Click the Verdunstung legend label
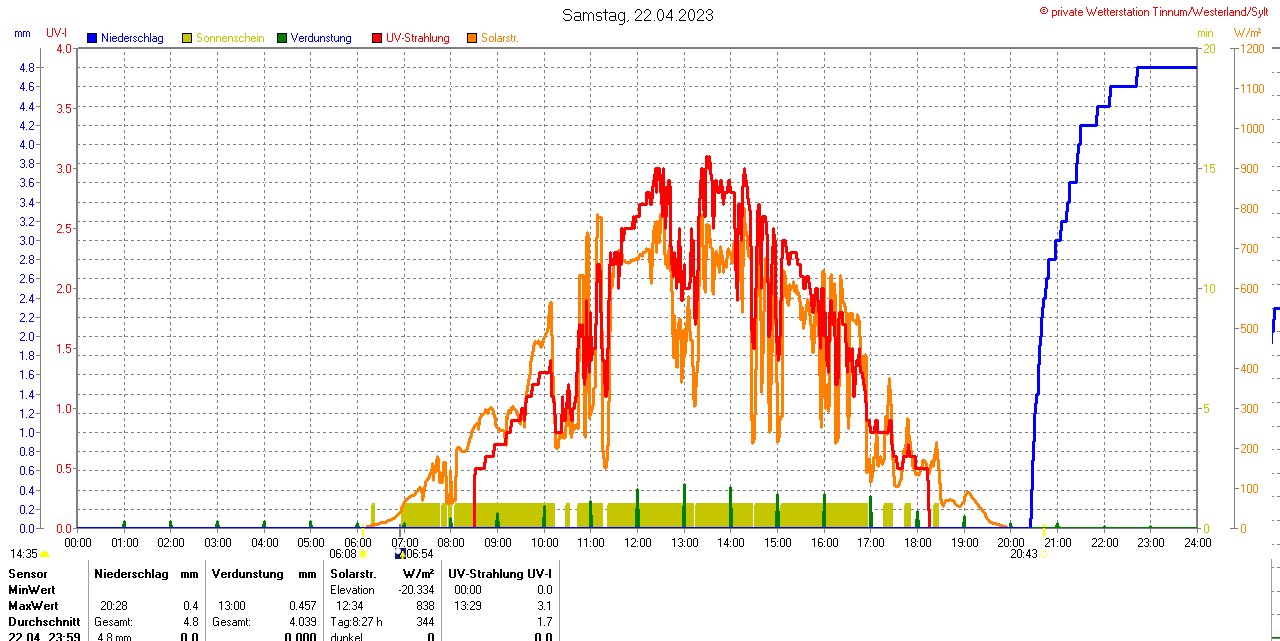 tap(321, 38)
